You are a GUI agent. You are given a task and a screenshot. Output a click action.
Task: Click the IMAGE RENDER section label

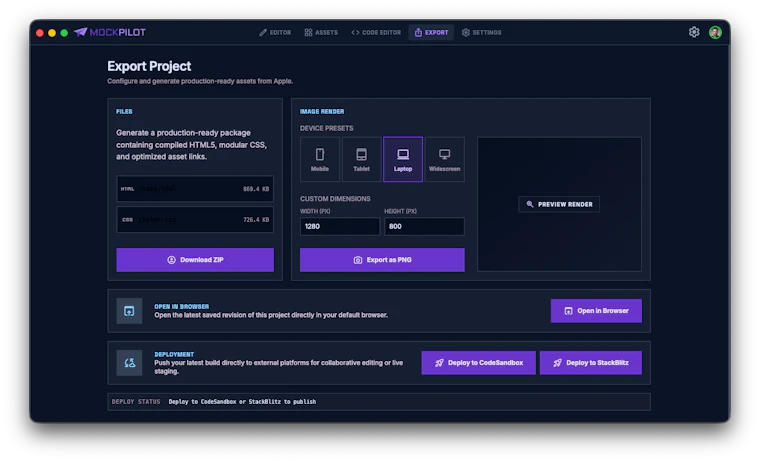click(322, 112)
